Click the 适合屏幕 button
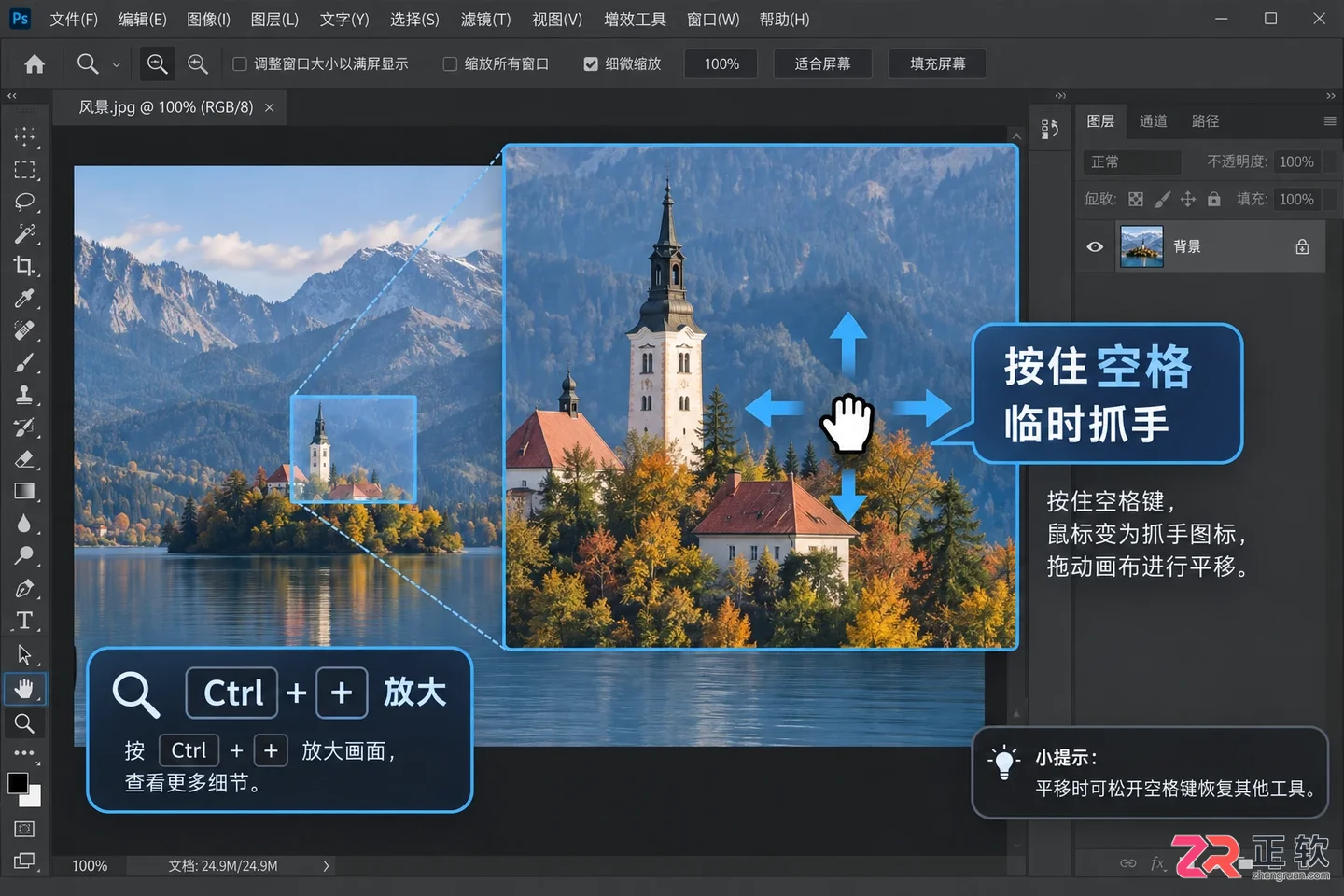The image size is (1344, 896). (x=822, y=63)
